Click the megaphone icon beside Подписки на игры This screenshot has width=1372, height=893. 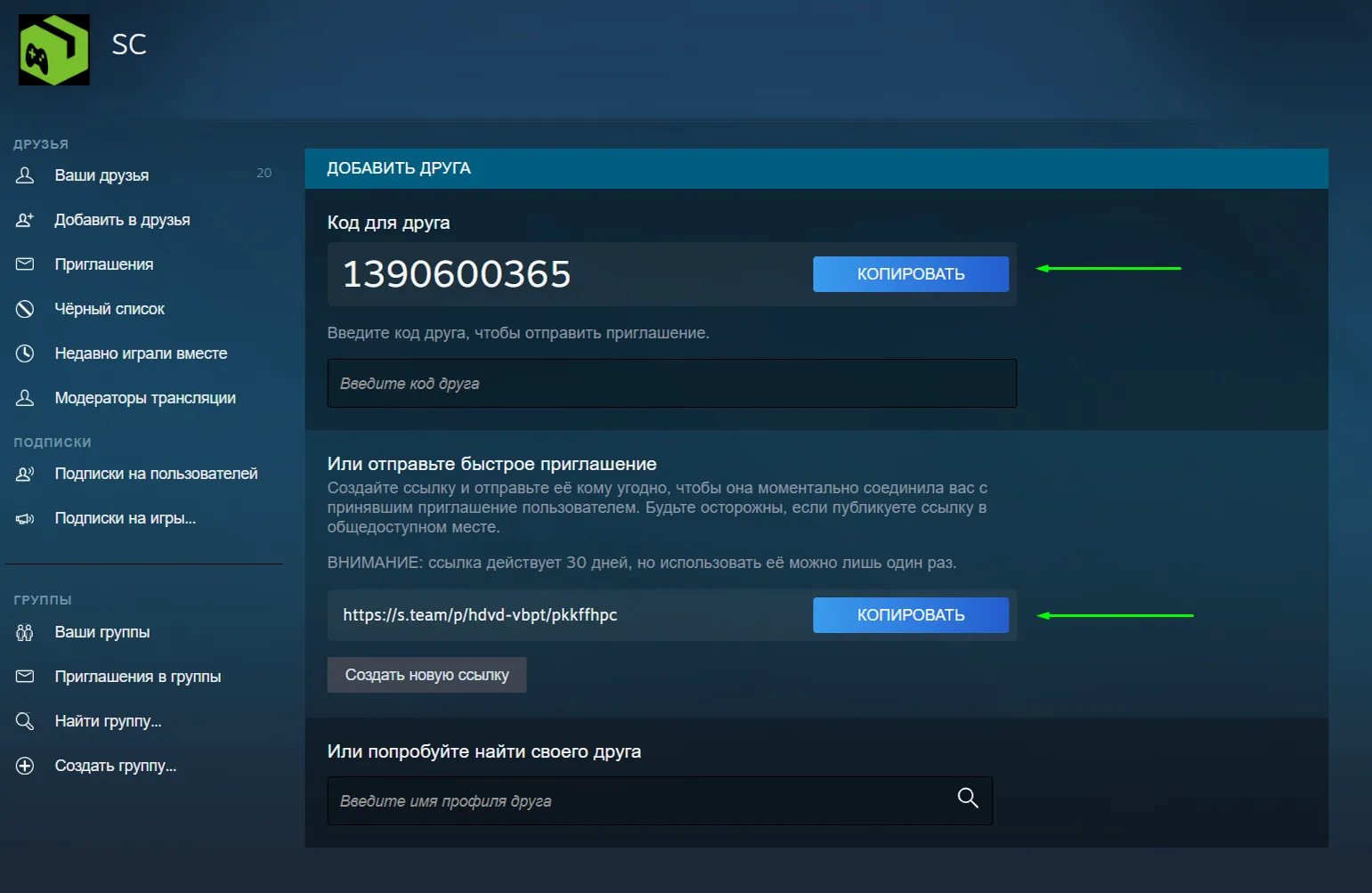(x=25, y=518)
